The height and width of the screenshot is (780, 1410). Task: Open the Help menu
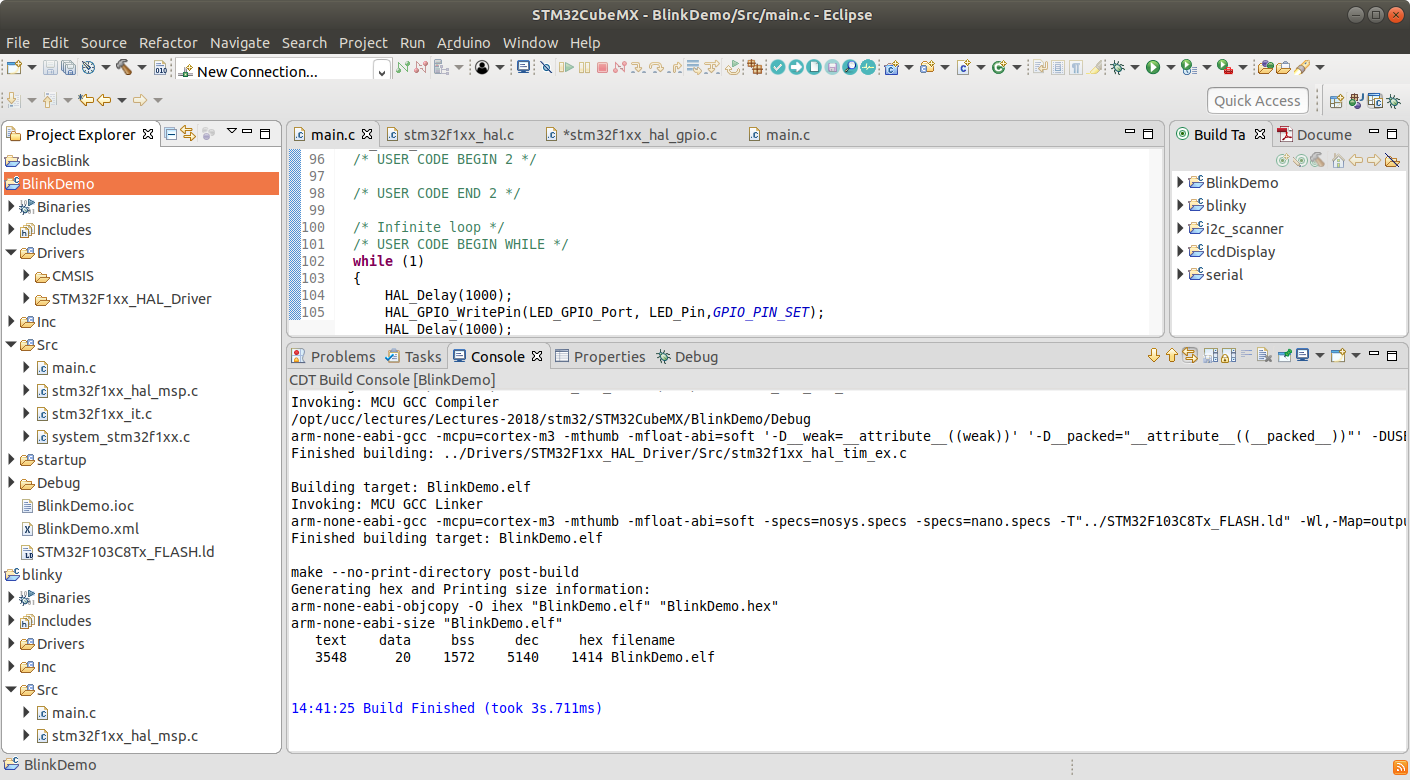[x=585, y=43]
